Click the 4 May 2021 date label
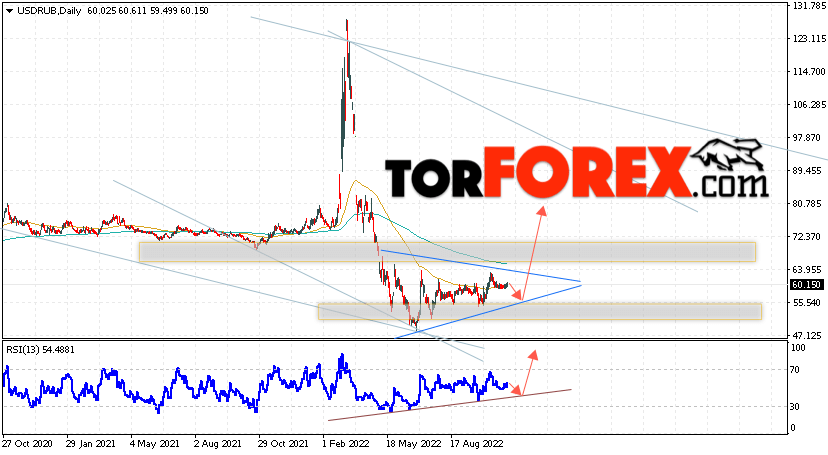828x455 pixels. pos(154,444)
